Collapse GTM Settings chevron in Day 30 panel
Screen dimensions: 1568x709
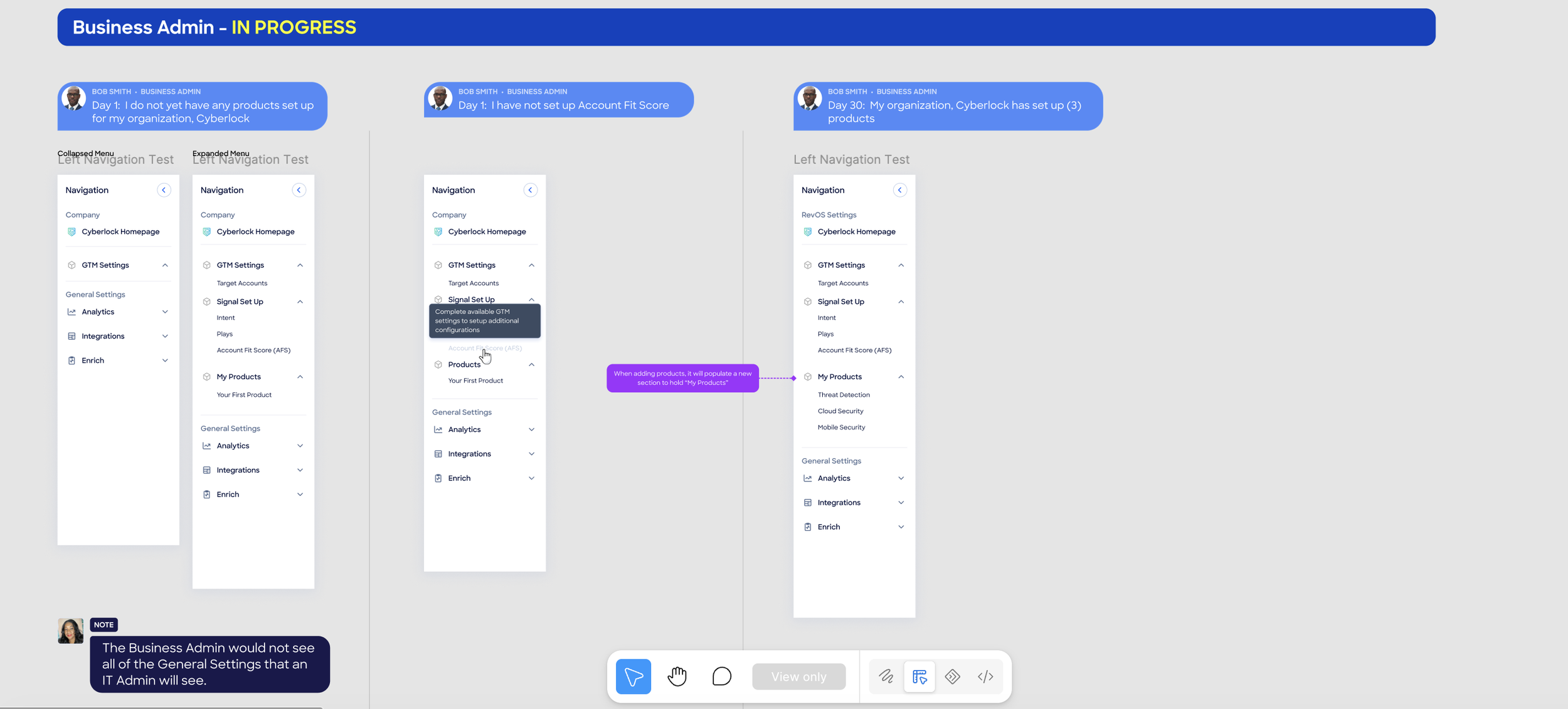tap(901, 265)
